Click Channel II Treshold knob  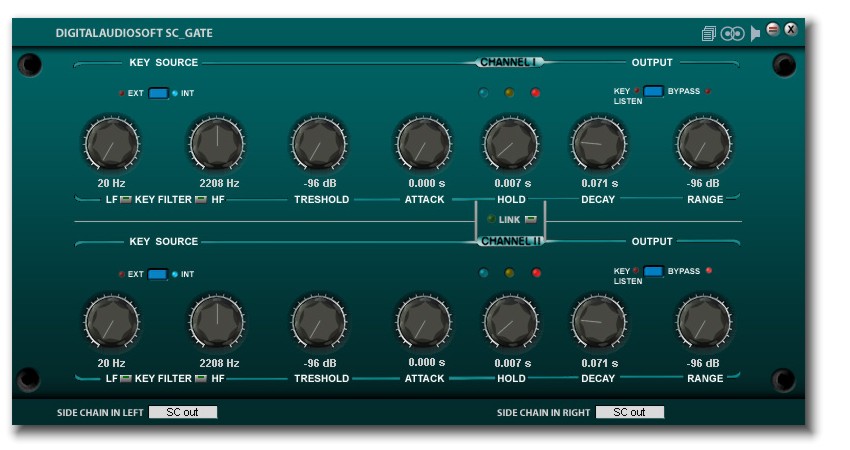[319, 322]
